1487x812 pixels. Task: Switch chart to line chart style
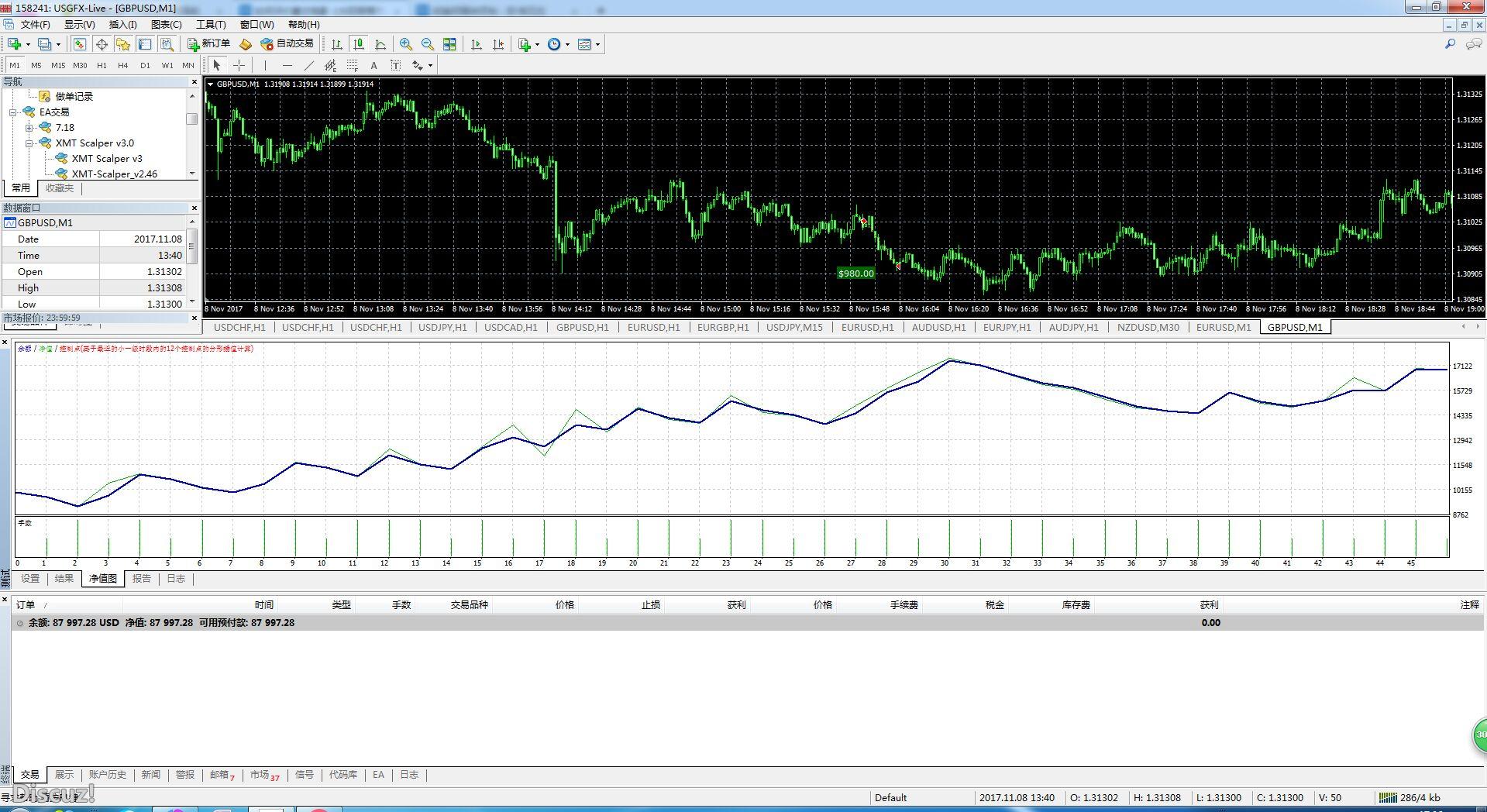coord(380,44)
